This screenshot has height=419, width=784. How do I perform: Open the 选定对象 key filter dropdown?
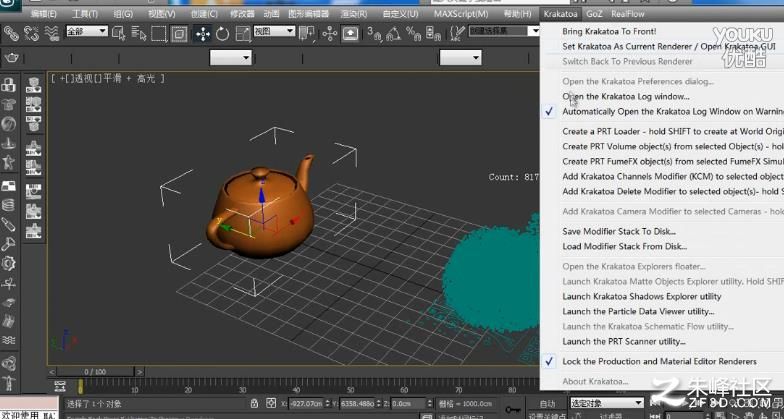(x=606, y=403)
